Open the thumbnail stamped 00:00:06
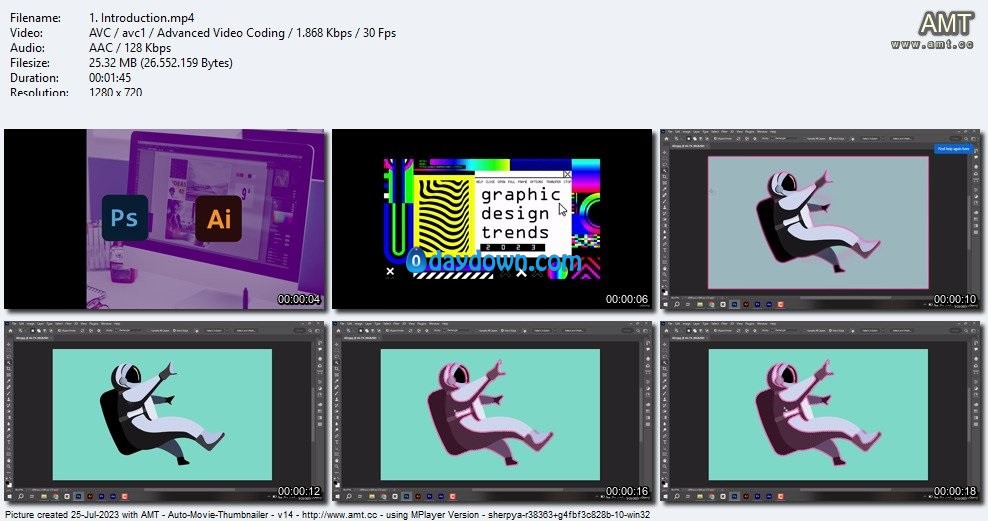This screenshot has width=988, height=521. 492,219
